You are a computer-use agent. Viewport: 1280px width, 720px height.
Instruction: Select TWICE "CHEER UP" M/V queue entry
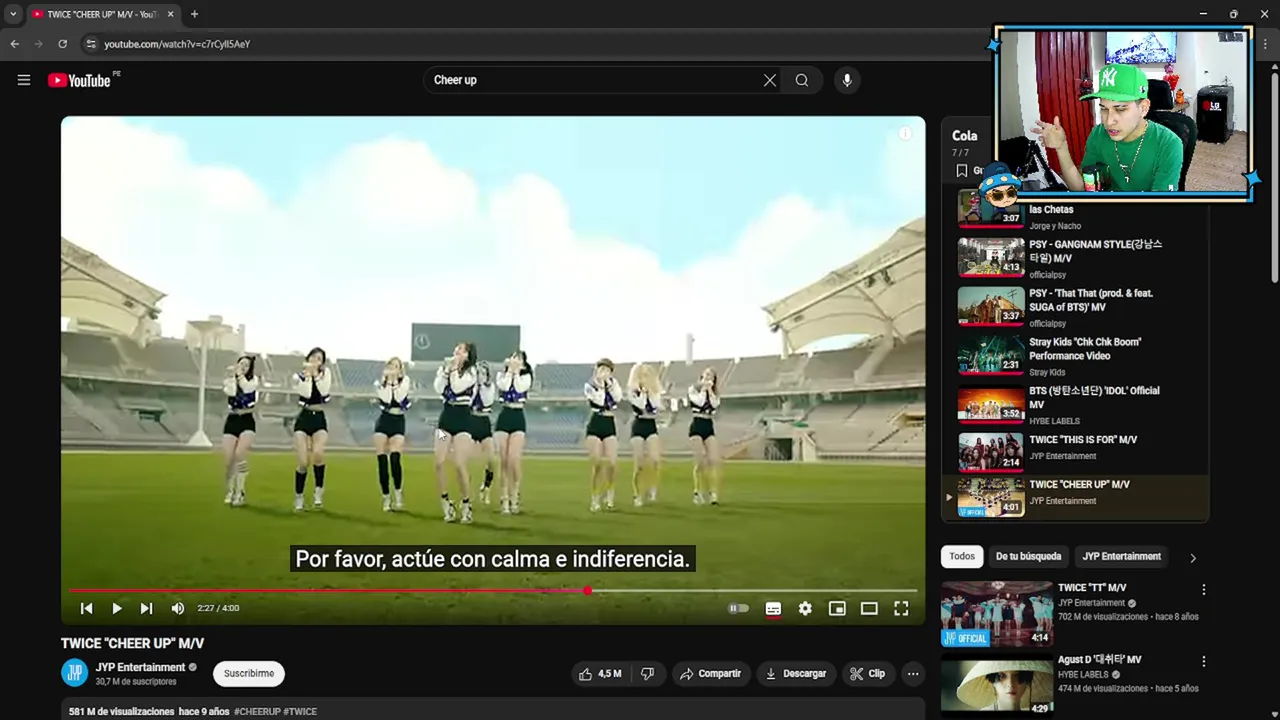[1075, 497]
